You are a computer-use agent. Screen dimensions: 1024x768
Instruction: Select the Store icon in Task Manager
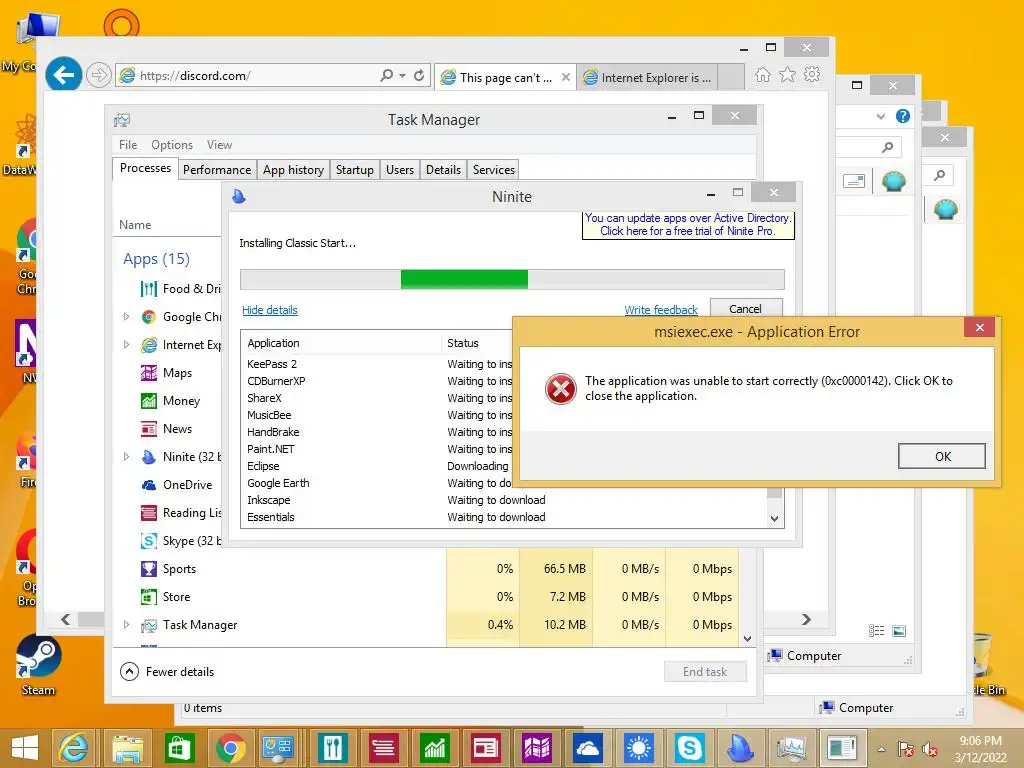pyautogui.click(x=149, y=597)
